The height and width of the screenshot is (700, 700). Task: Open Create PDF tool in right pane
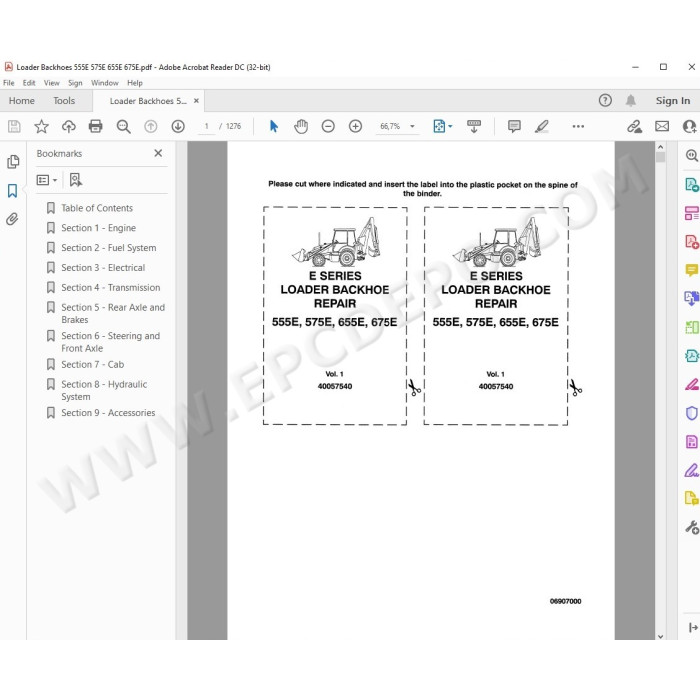tap(692, 242)
